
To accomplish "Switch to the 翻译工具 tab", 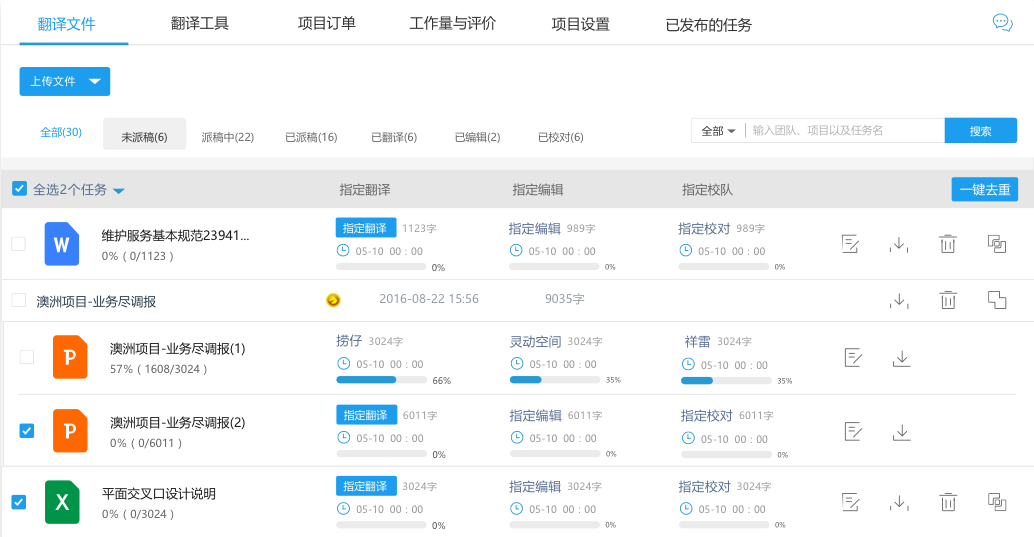I will pyautogui.click(x=200, y=24).
